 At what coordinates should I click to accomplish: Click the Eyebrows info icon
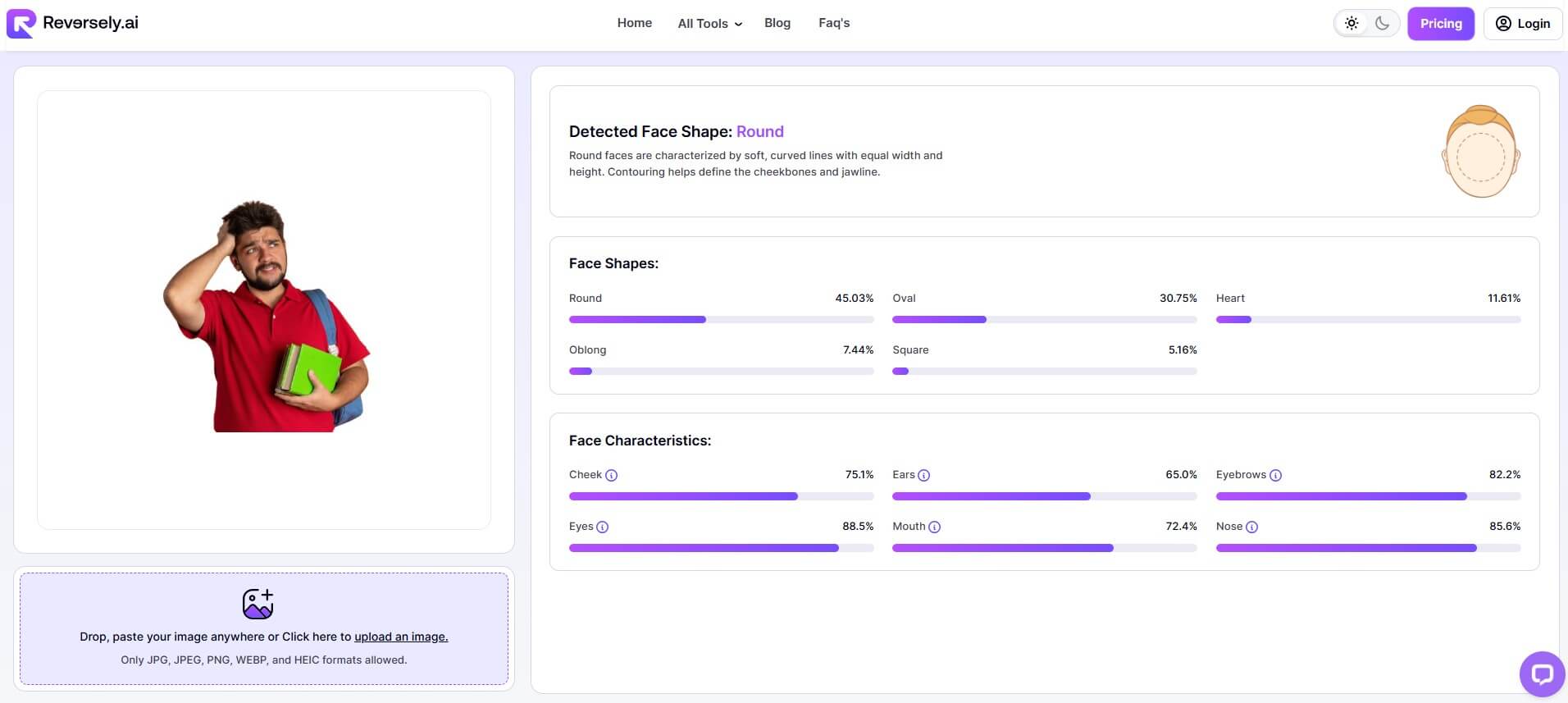coord(1275,476)
